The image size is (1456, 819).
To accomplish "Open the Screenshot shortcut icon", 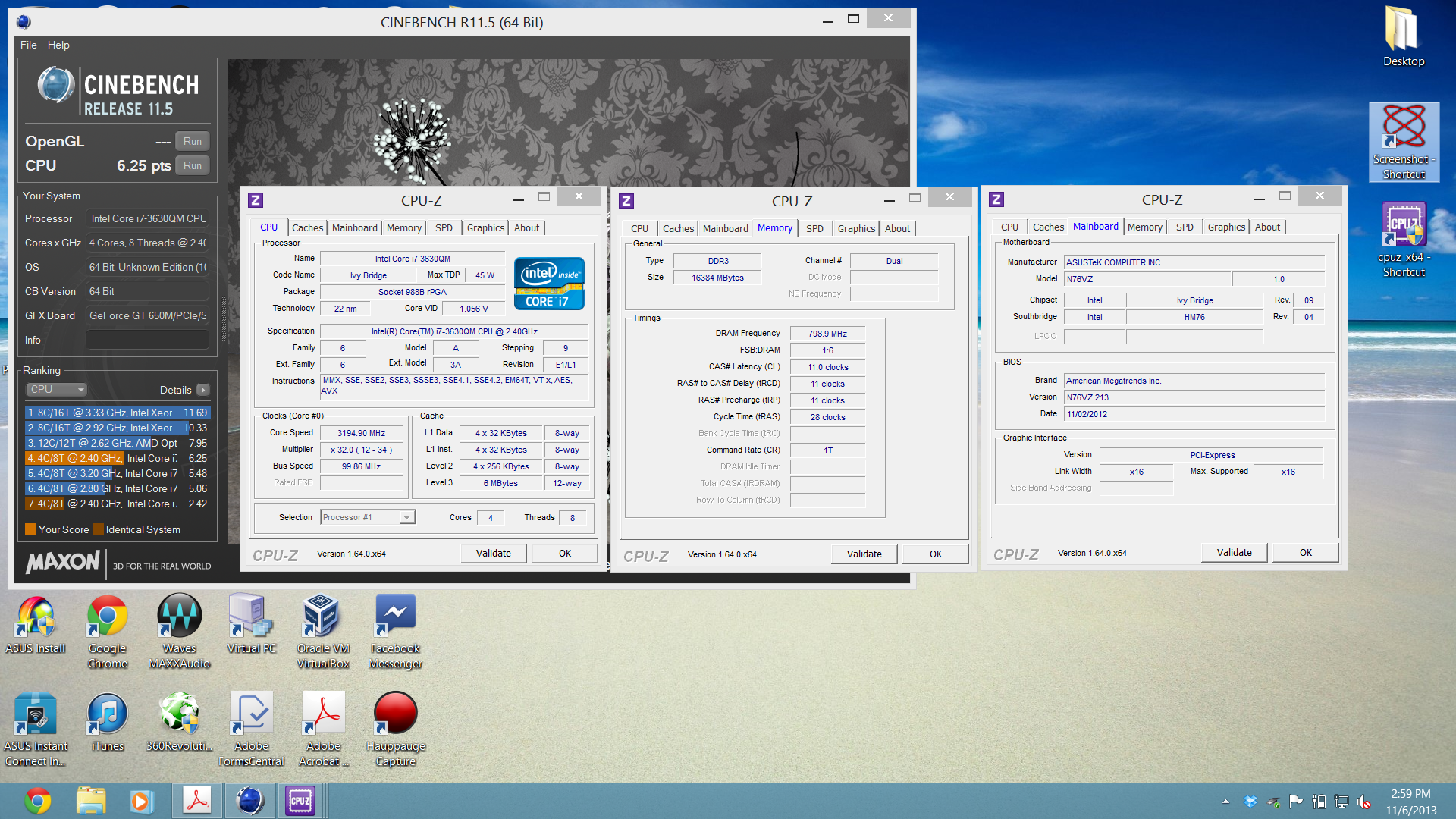I will (1404, 142).
